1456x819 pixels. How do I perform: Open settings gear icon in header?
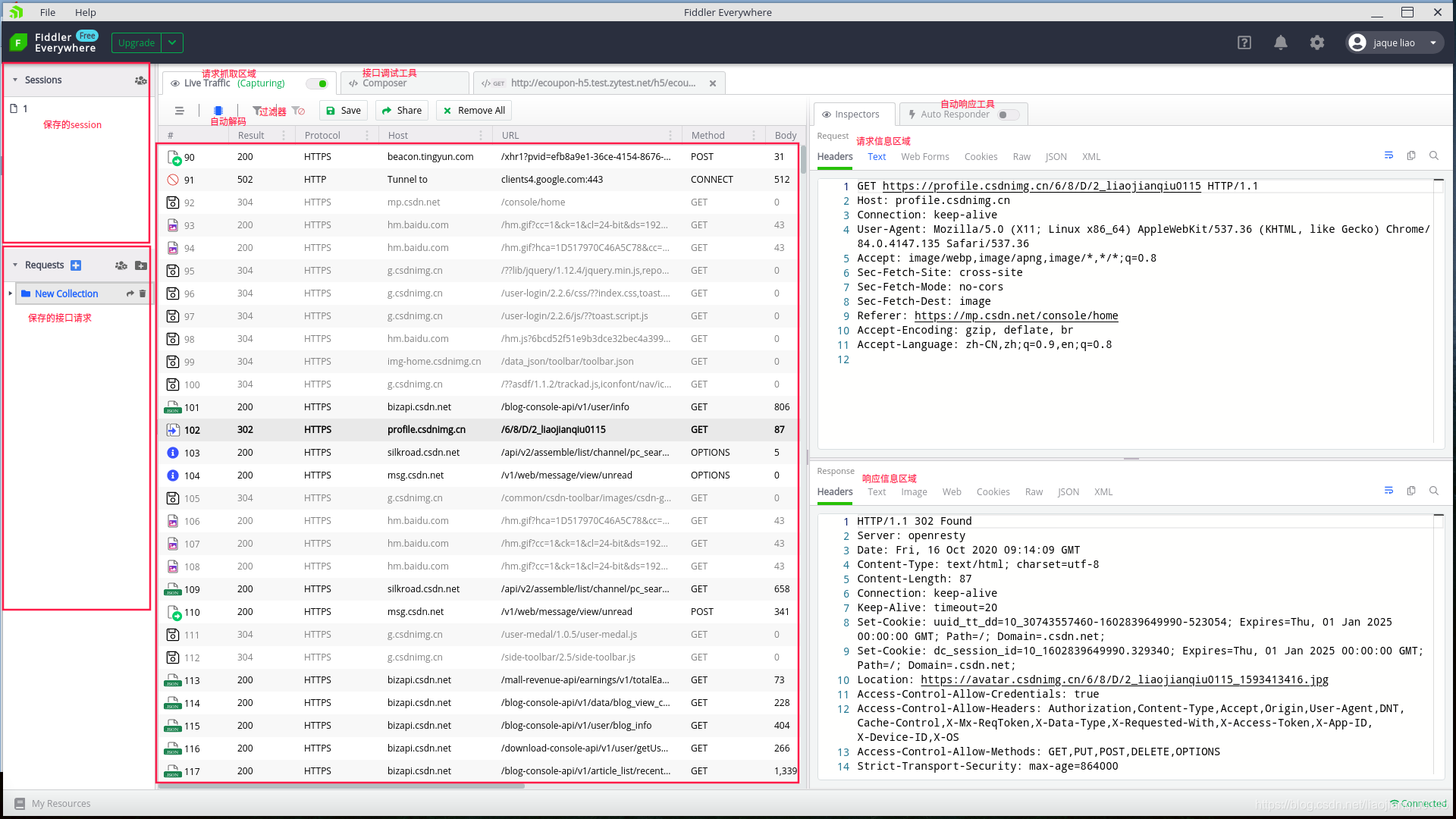point(1317,43)
